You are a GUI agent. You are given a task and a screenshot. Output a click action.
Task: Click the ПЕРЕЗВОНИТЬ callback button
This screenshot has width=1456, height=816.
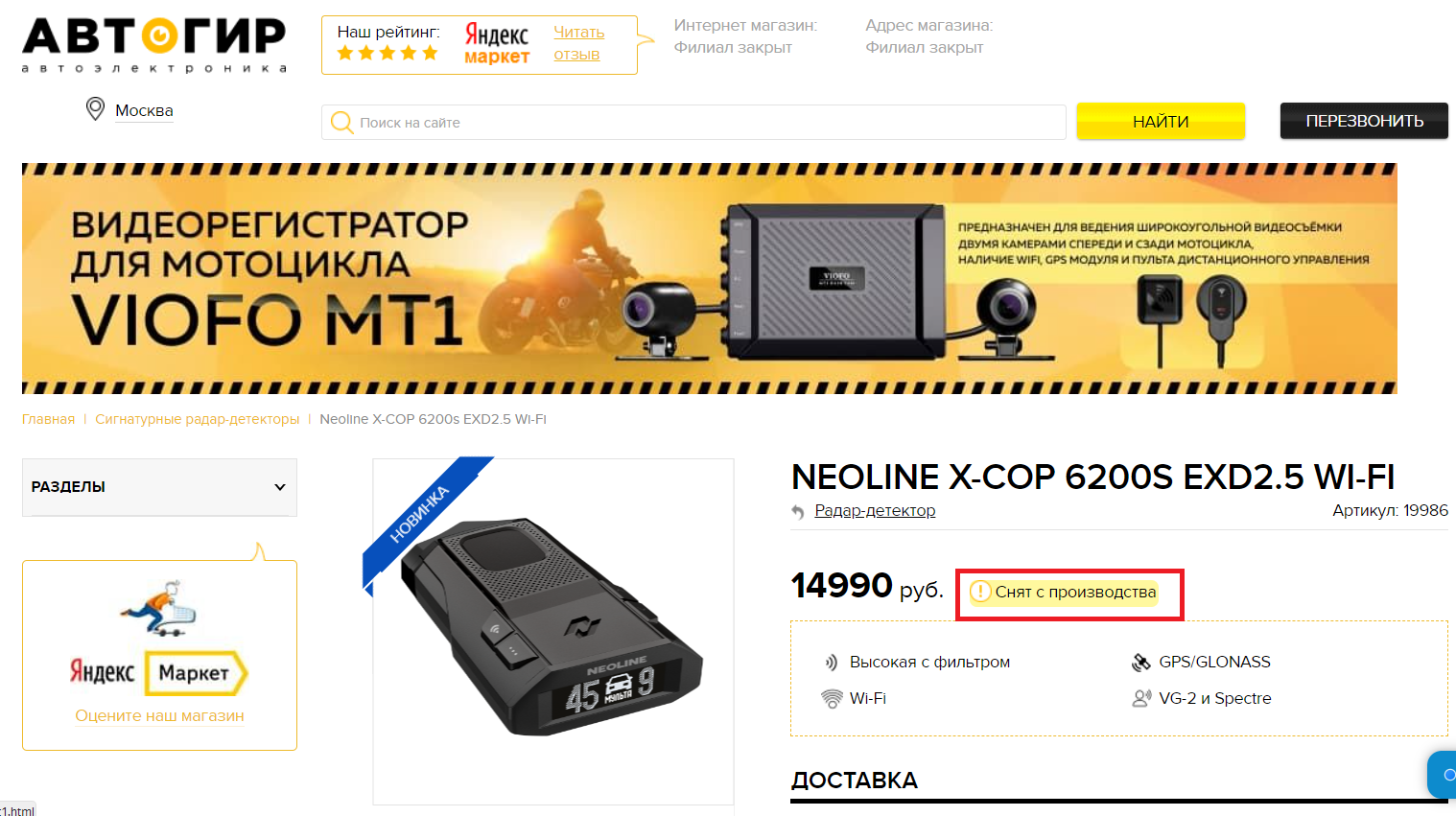(1364, 121)
